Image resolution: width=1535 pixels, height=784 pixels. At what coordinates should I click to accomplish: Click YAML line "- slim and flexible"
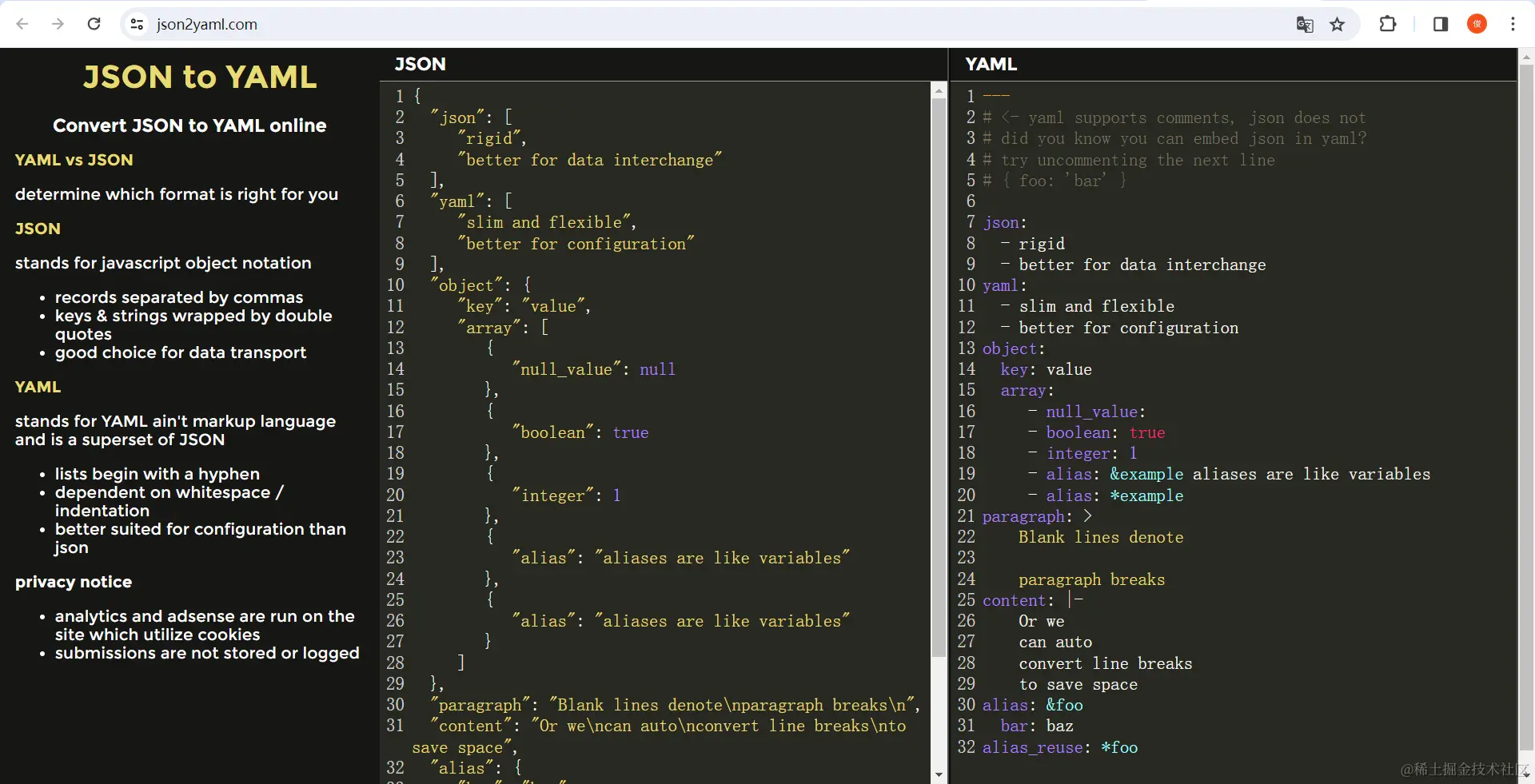[x=1087, y=306]
